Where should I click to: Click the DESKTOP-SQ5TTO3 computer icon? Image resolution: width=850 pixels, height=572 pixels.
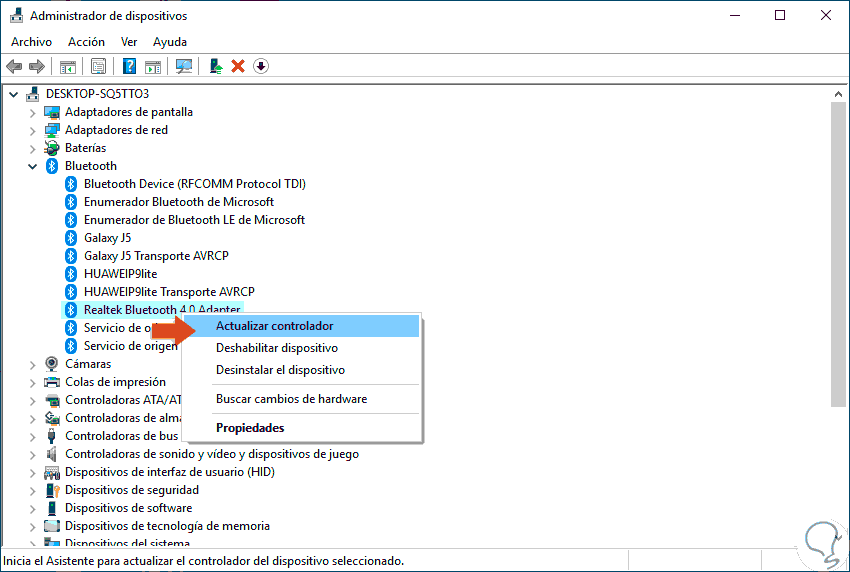tap(33, 94)
